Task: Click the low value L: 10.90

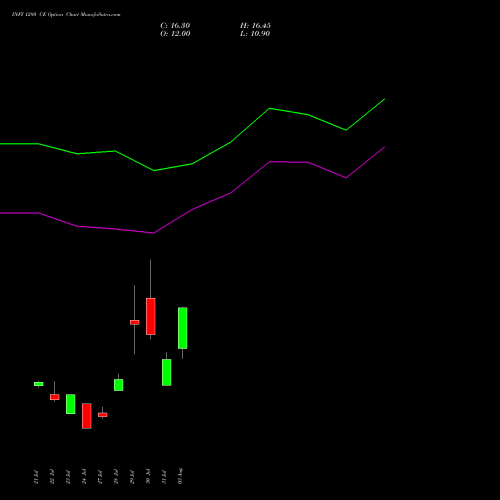Action: 255,34
